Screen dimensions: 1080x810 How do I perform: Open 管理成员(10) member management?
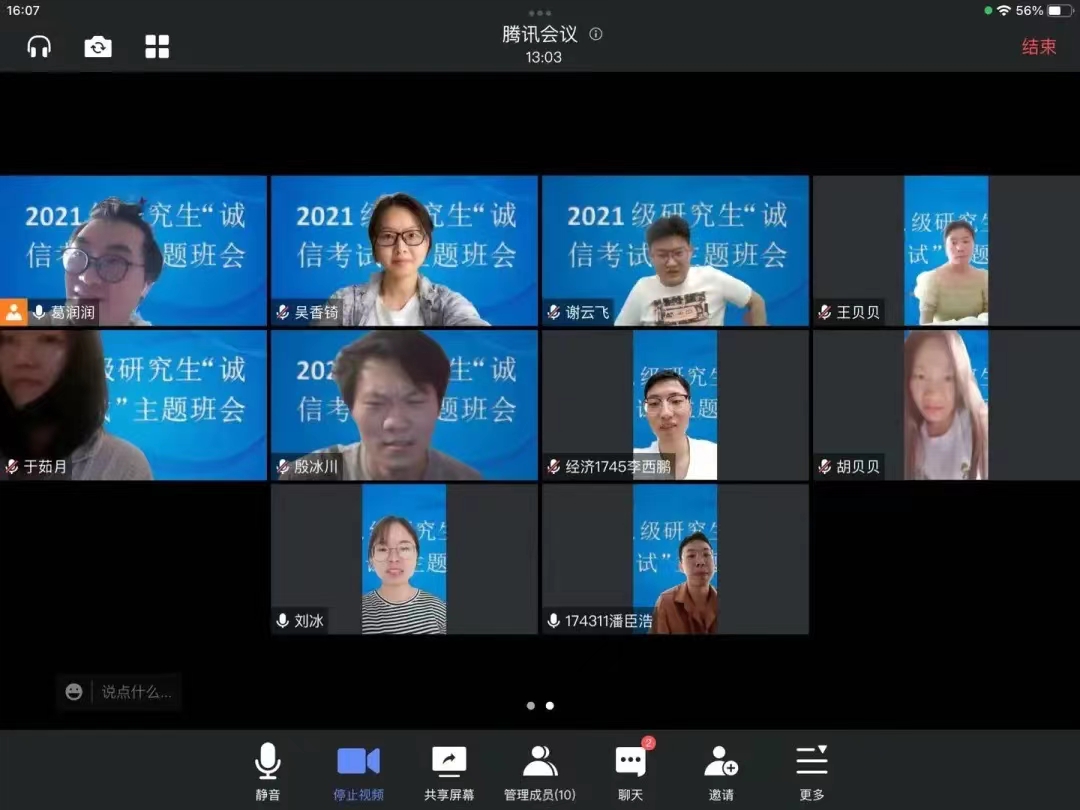click(x=540, y=772)
